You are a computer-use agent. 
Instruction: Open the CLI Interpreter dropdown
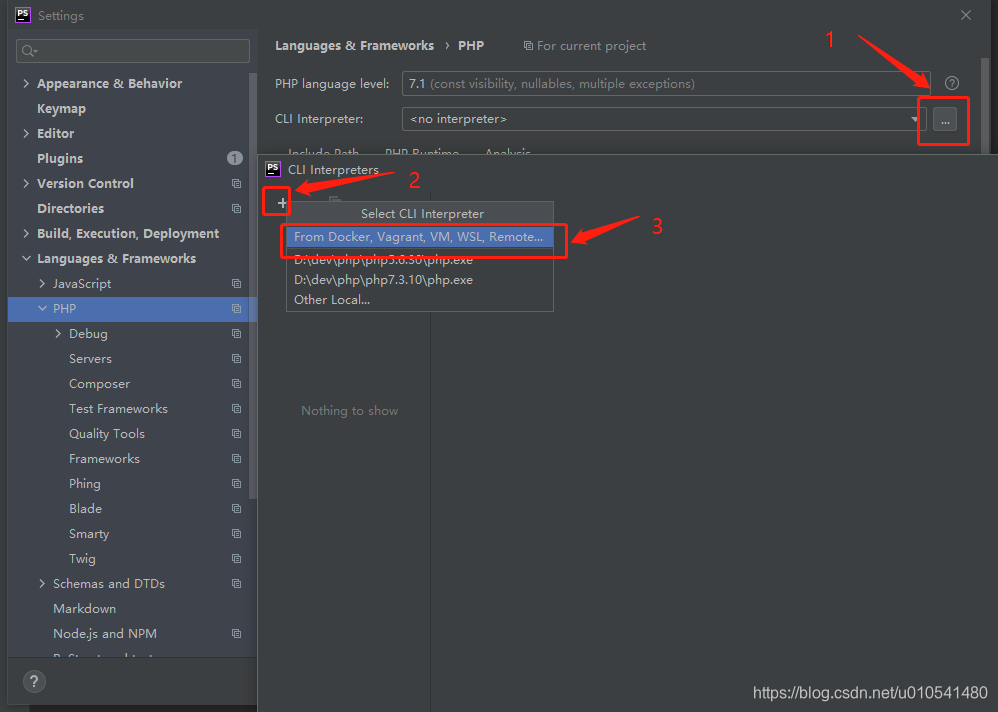click(x=914, y=119)
